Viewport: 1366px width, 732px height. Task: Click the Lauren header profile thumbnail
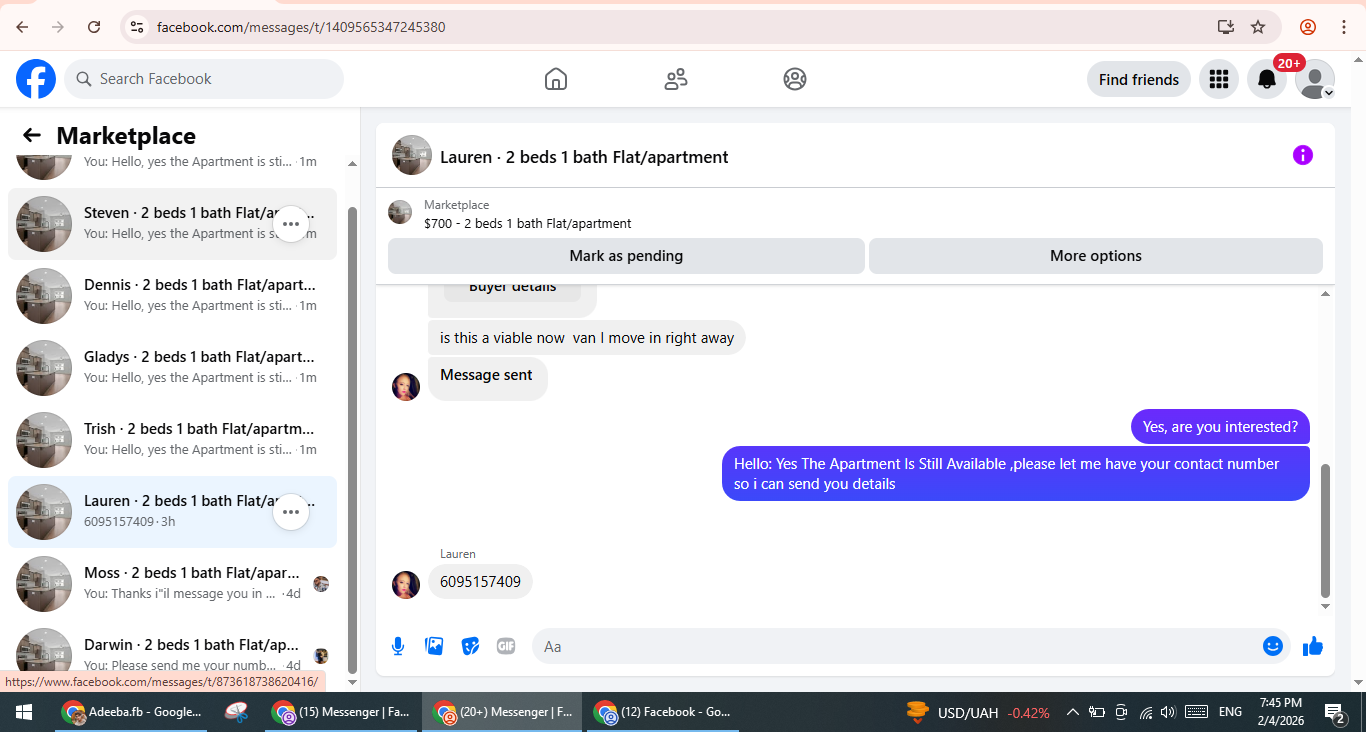point(412,155)
